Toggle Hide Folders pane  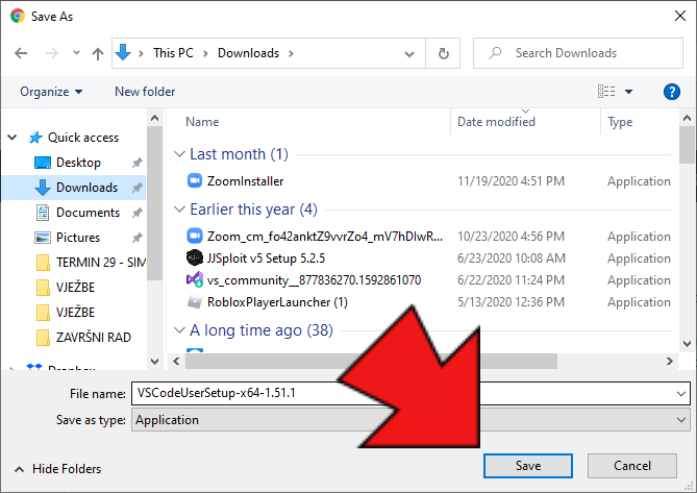point(58,468)
